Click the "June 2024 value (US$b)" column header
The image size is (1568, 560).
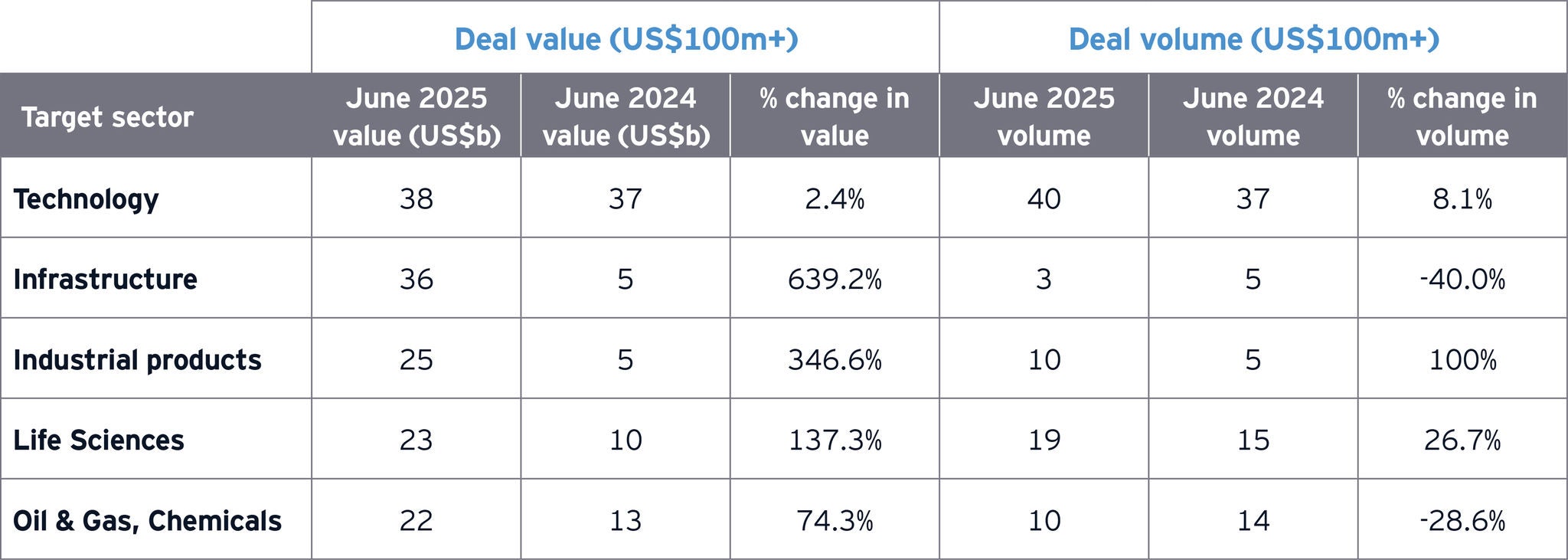[x=626, y=116]
